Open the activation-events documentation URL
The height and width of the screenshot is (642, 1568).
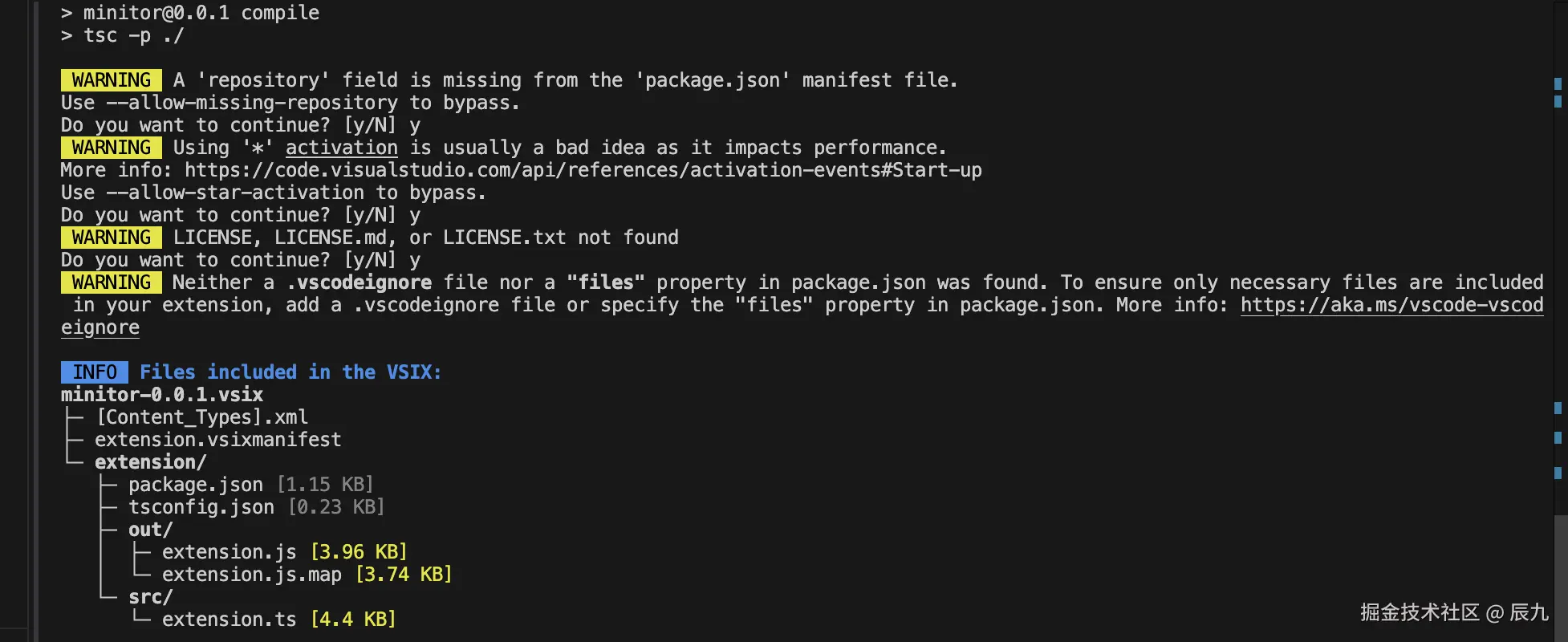coord(583,171)
